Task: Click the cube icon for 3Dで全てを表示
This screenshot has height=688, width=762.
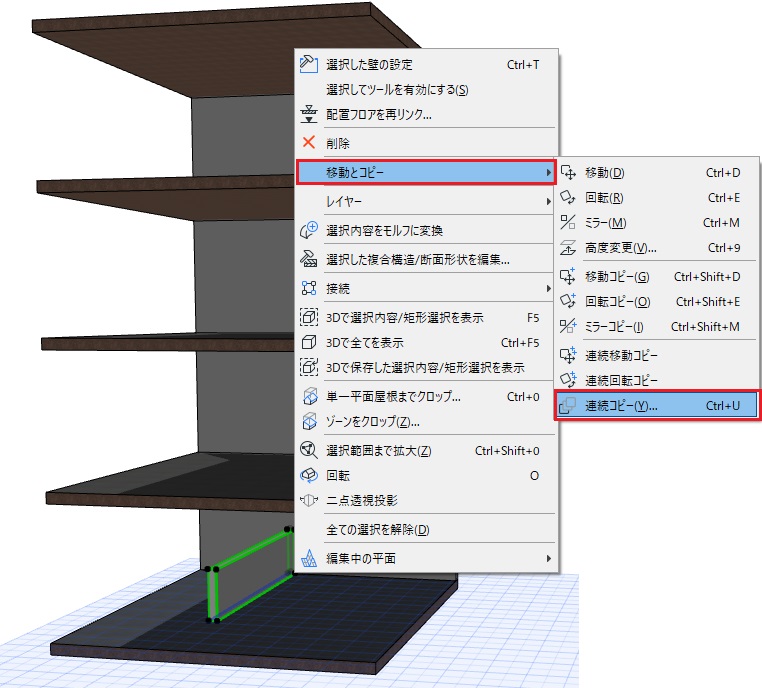Action: (309, 343)
